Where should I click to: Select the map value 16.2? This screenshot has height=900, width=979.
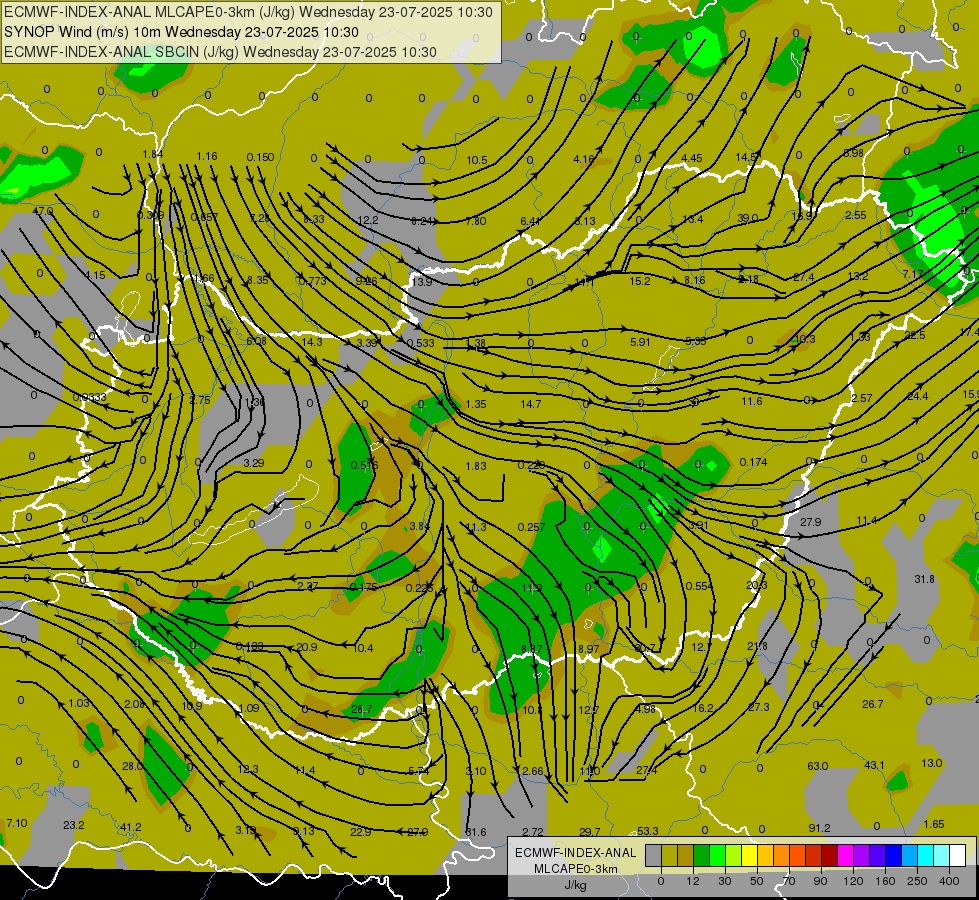(703, 708)
